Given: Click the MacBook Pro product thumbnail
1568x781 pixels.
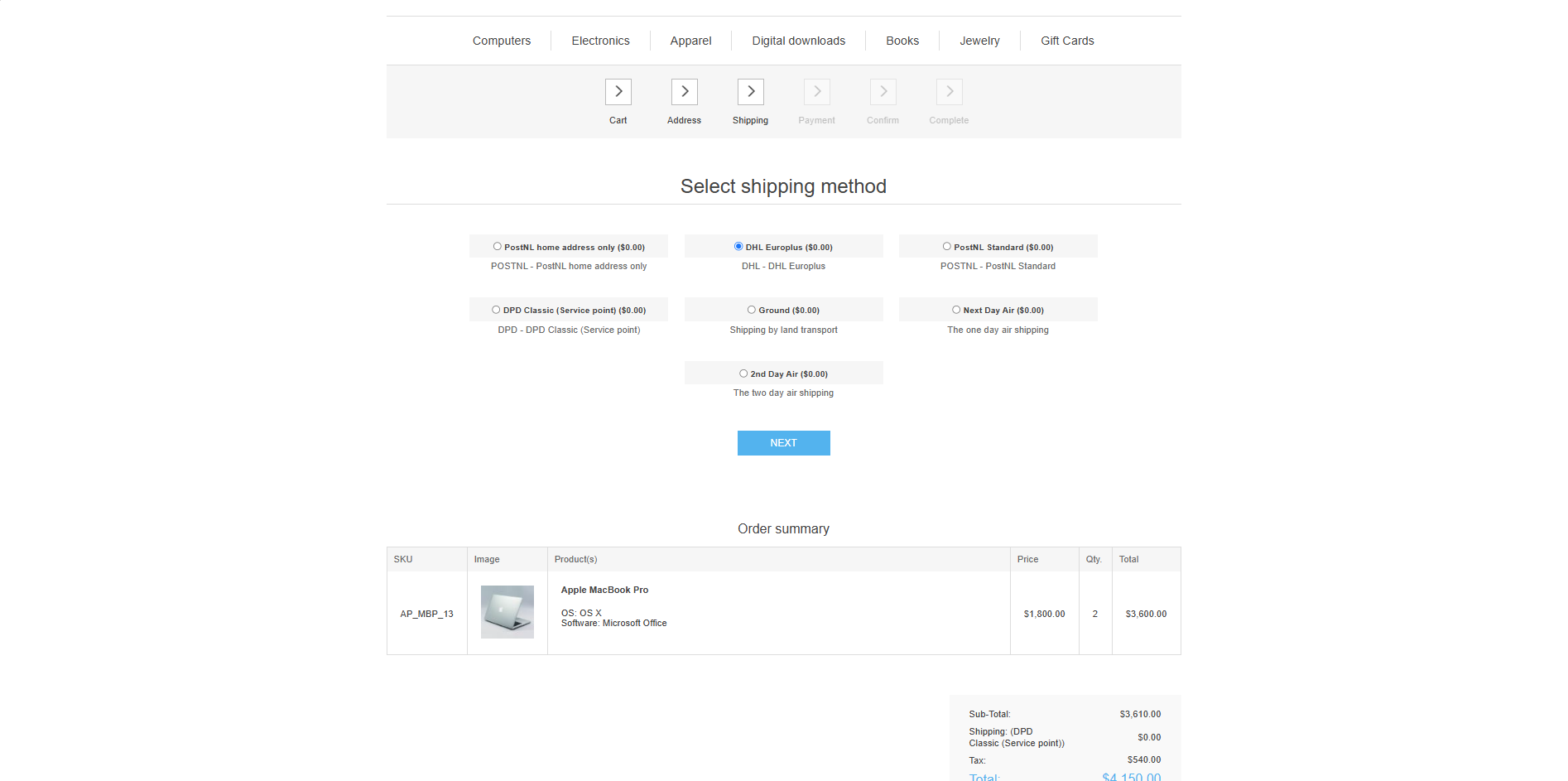Looking at the screenshot, I should tap(507, 612).
